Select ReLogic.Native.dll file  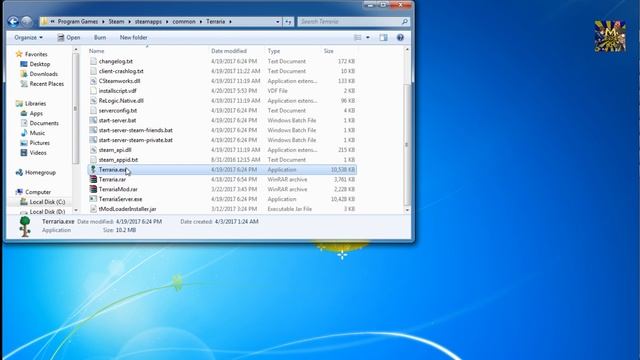[121, 100]
